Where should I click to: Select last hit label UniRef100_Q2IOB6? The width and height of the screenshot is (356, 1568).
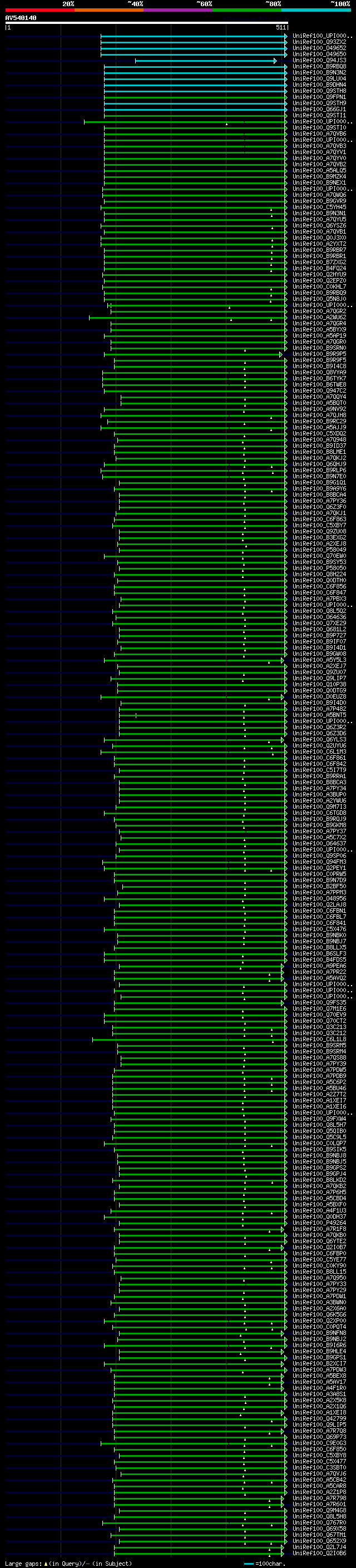319,1554
